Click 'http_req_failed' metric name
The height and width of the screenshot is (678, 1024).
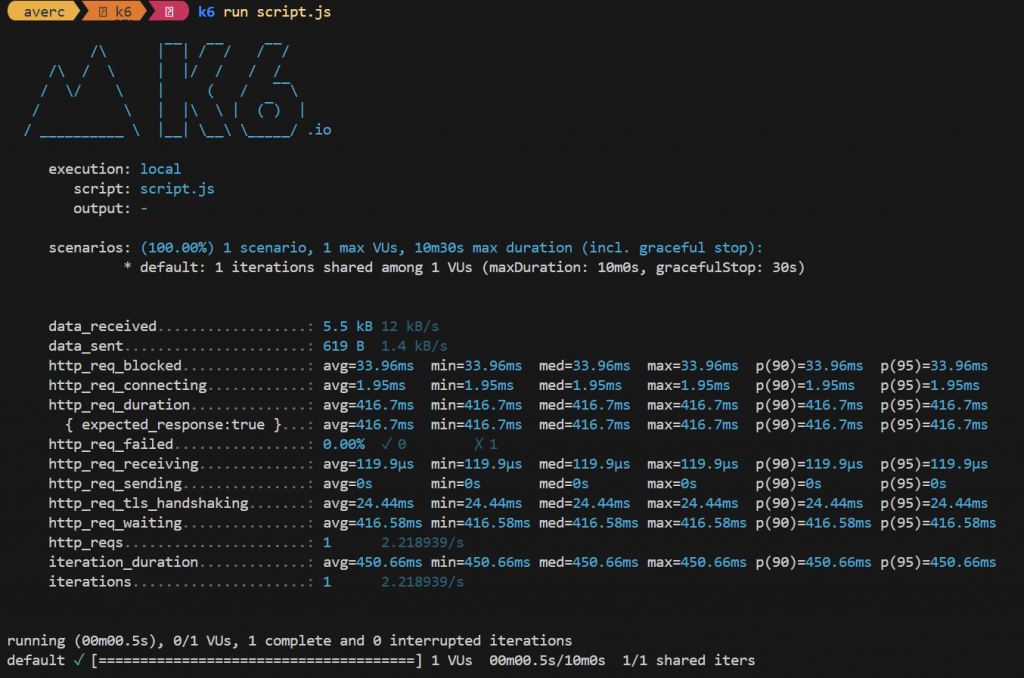pyautogui.click(x=111, y=444)
